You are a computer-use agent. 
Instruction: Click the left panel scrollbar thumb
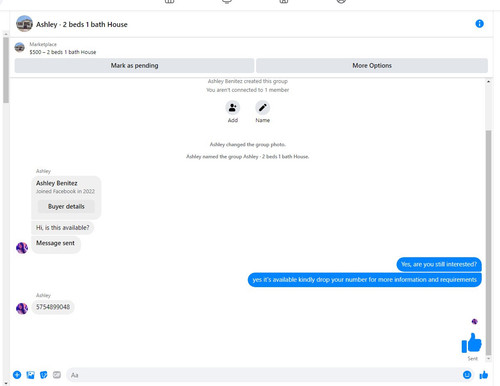(x=6, y=70)
